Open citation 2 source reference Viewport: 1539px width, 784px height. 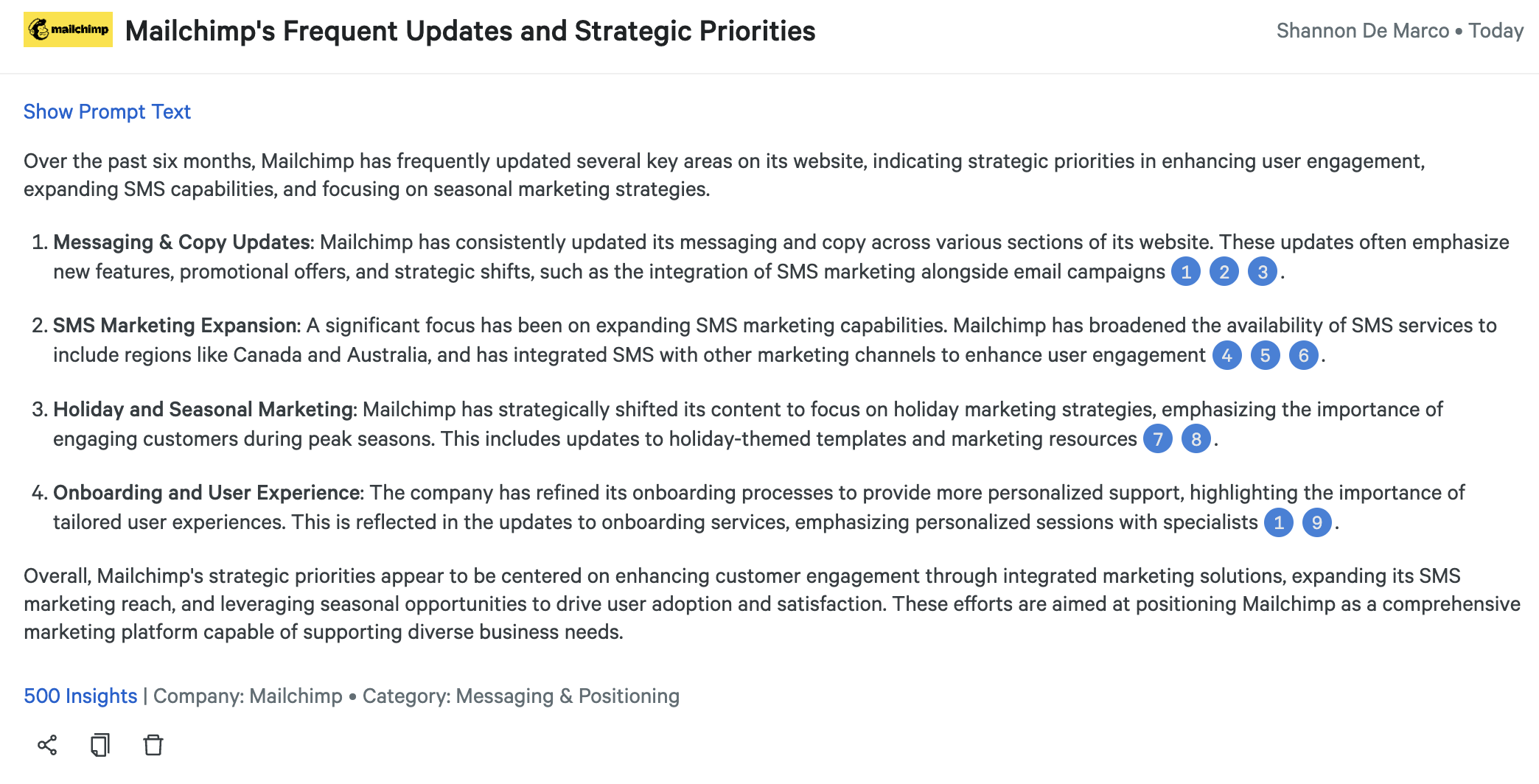1224,272
